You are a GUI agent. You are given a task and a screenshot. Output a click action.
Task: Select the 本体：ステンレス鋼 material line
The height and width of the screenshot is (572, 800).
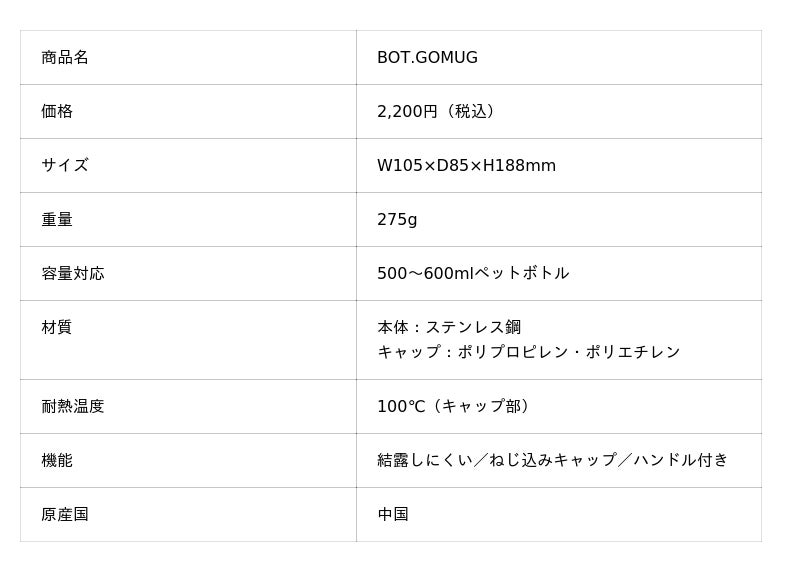click(x=449, y=328)
